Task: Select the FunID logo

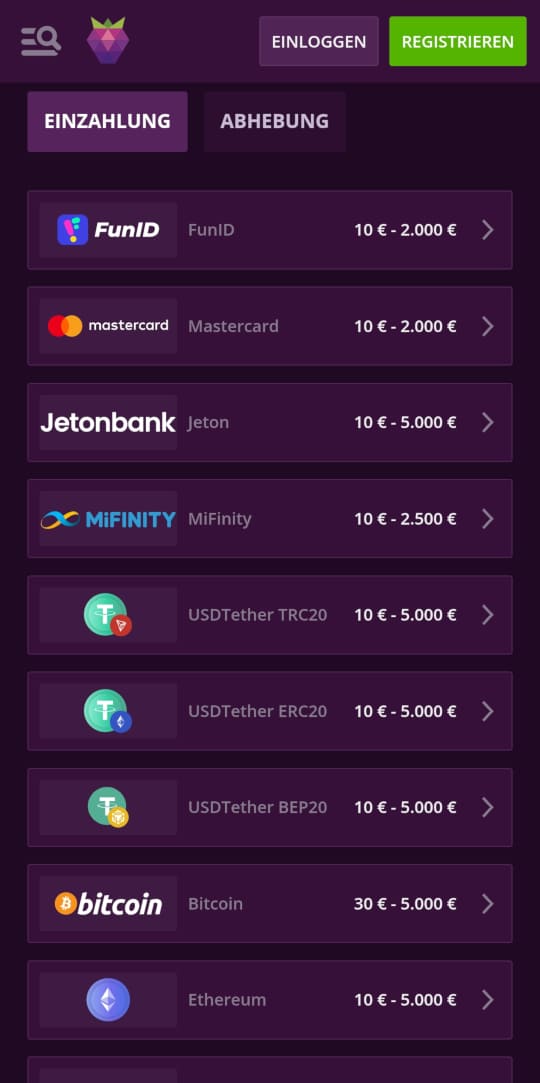Action: click(x=108, y=230)
